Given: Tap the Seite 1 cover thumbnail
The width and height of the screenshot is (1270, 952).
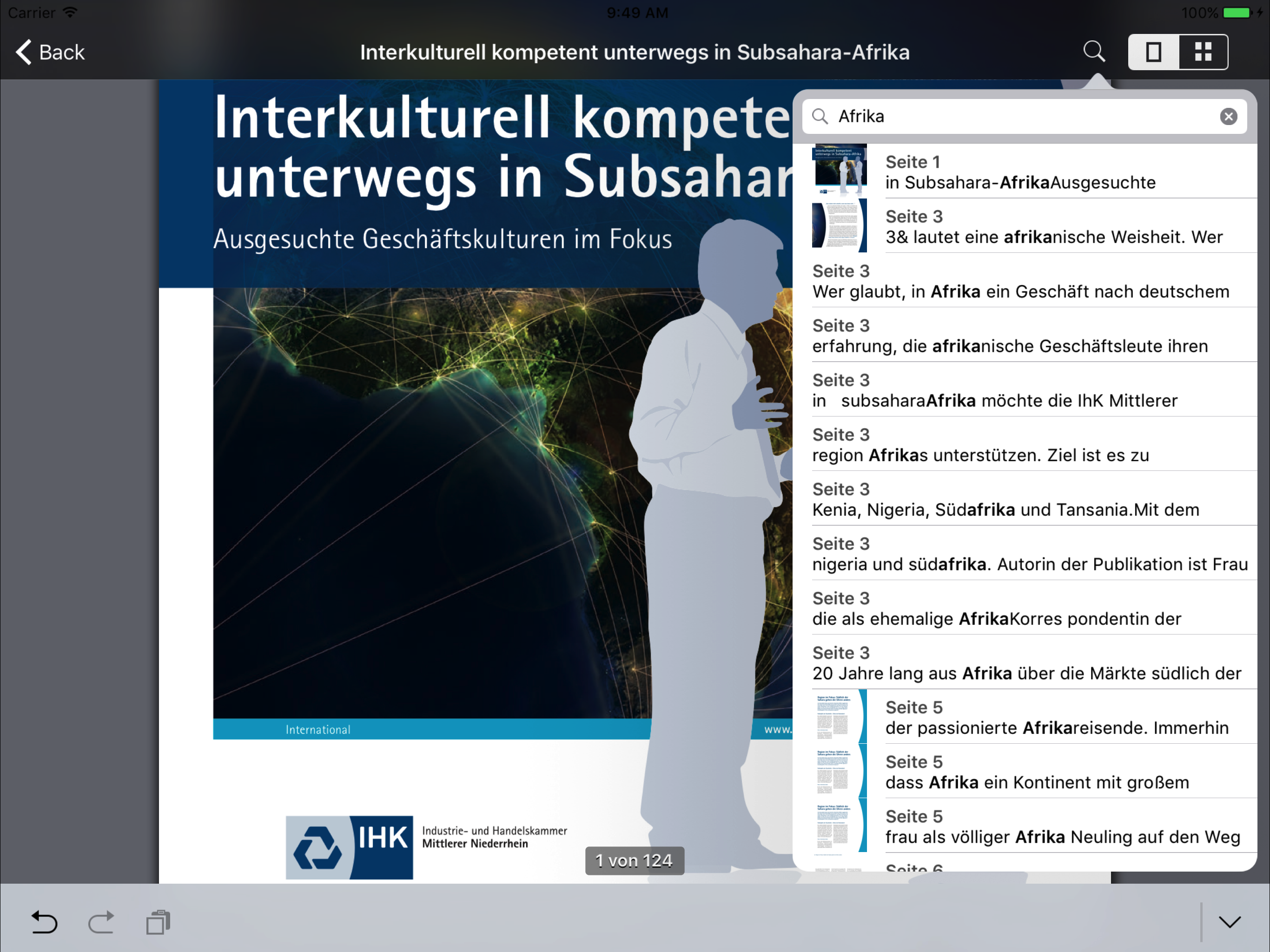Looking at the screenshot, I should pos(840,171).
